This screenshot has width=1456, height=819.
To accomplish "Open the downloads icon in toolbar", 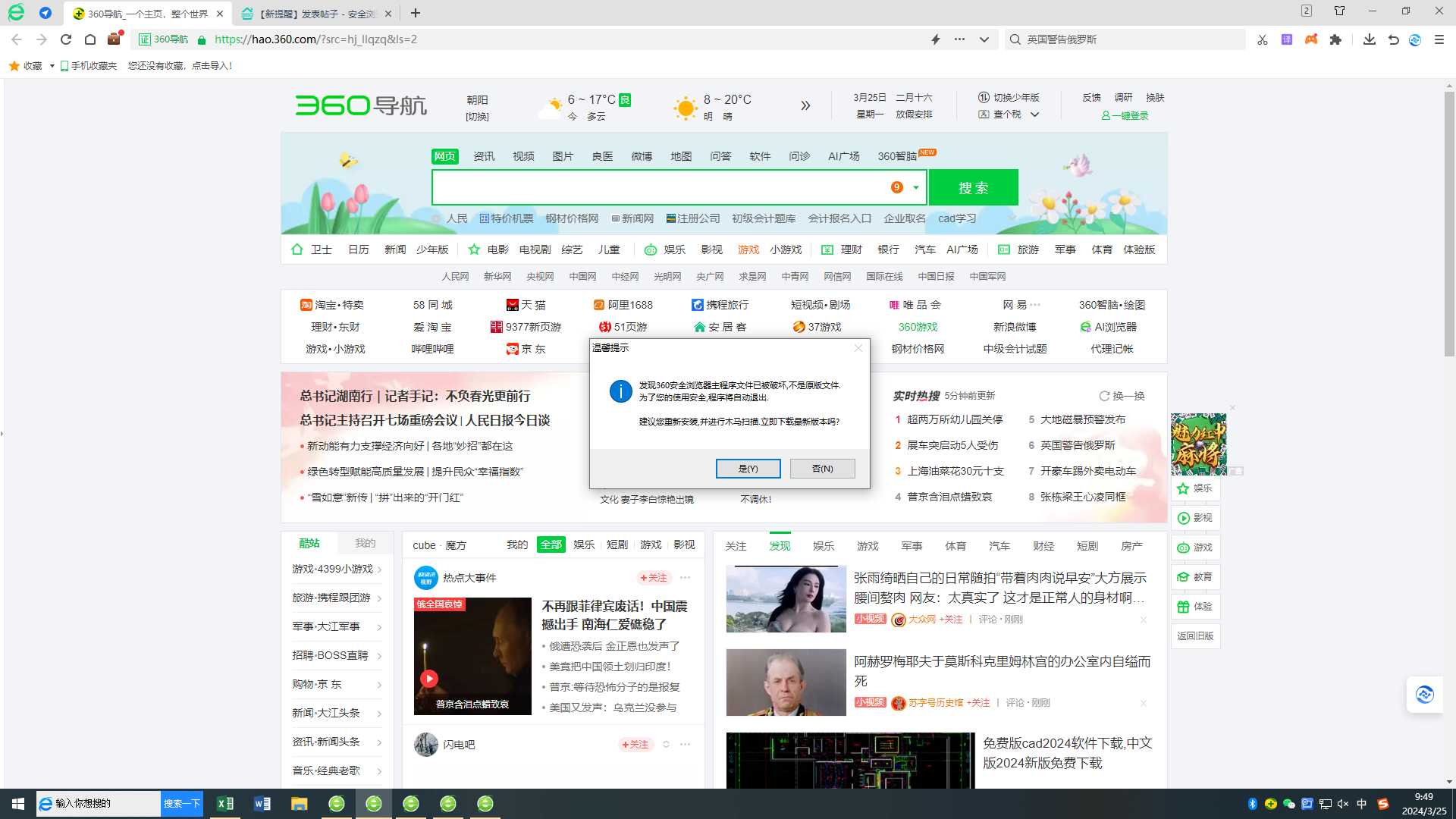I will pos(1370,39).
